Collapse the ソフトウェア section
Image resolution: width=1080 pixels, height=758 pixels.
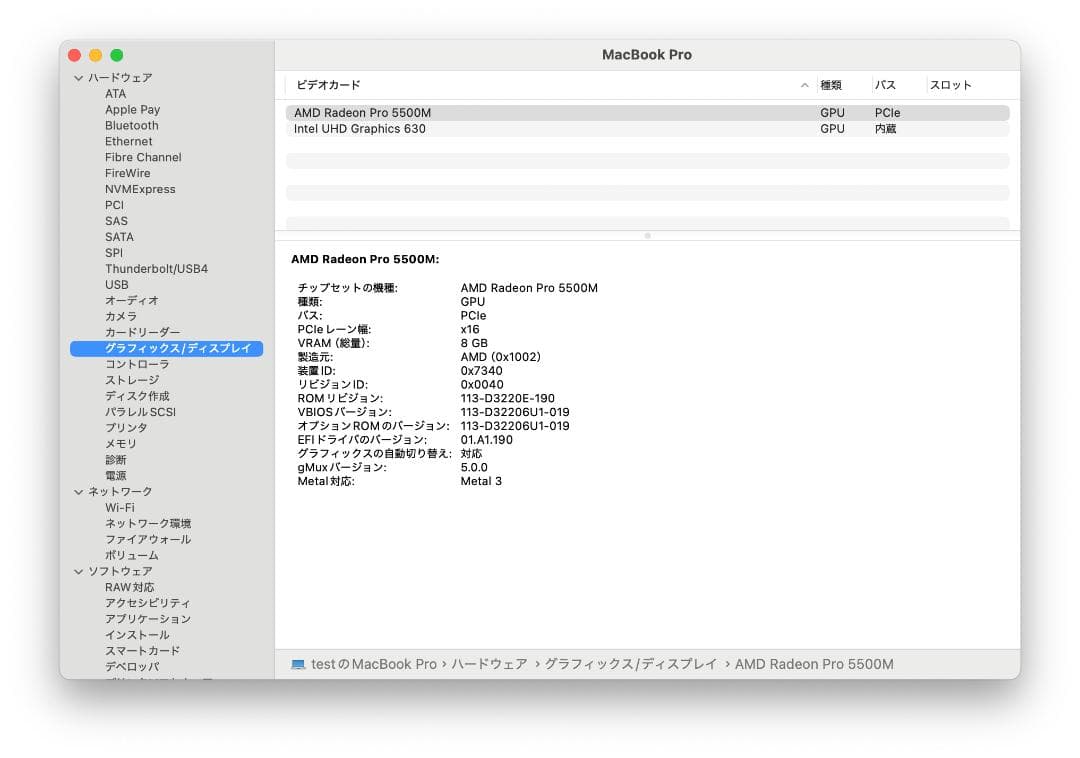pyautogui.click(x=78, y=571)
